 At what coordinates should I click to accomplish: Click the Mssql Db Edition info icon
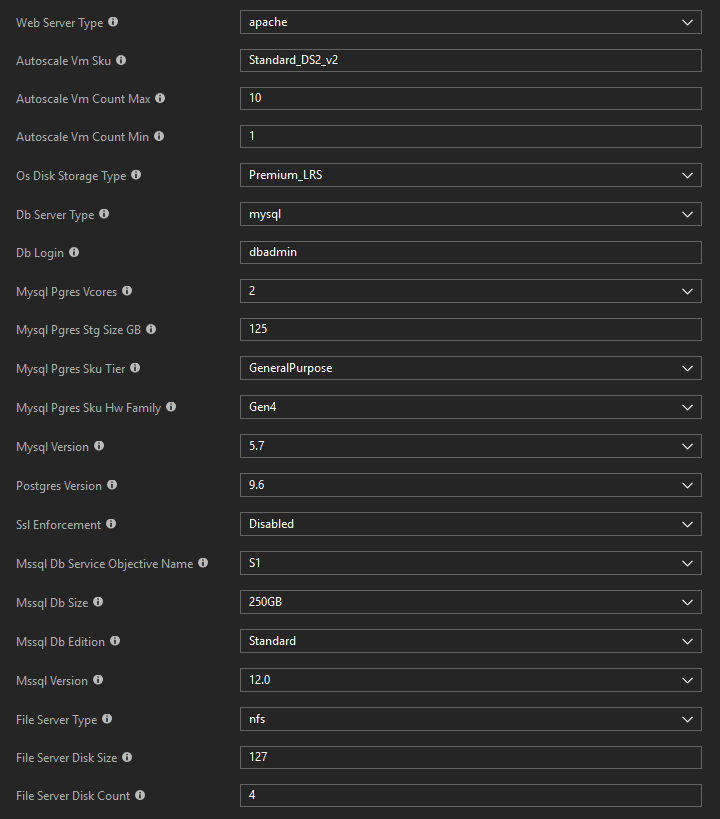(113, 640)
